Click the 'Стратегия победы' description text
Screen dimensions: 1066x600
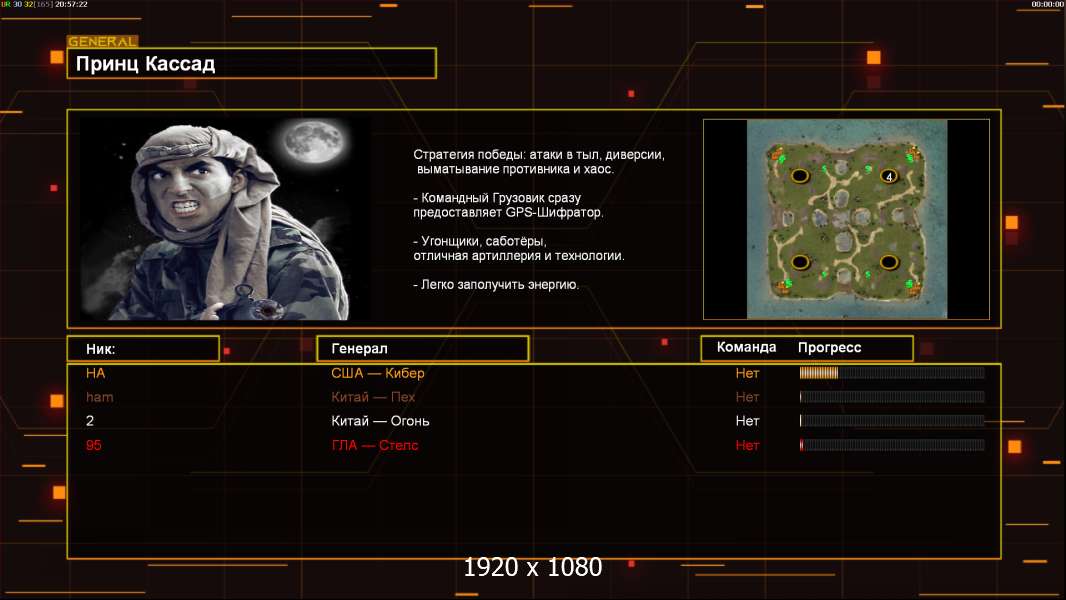pyautogui.click(x=538, y=162)
